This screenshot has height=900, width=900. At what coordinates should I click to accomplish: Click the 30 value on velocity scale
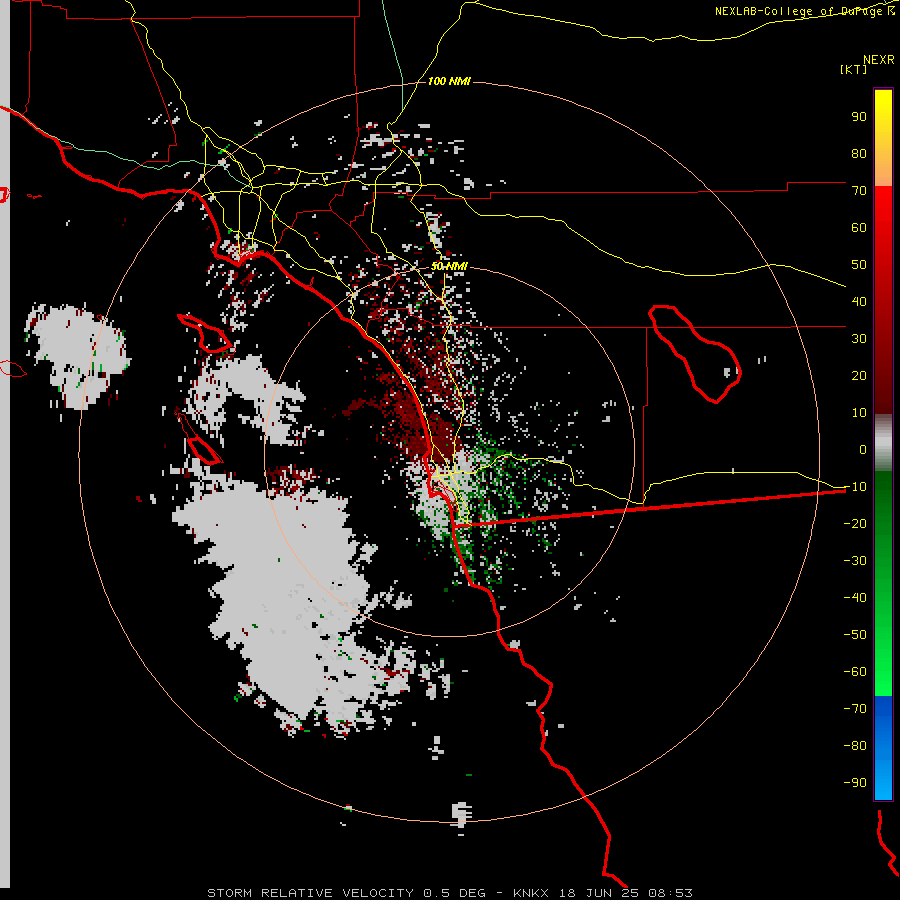pyautogui.click(x=859, y=339)
